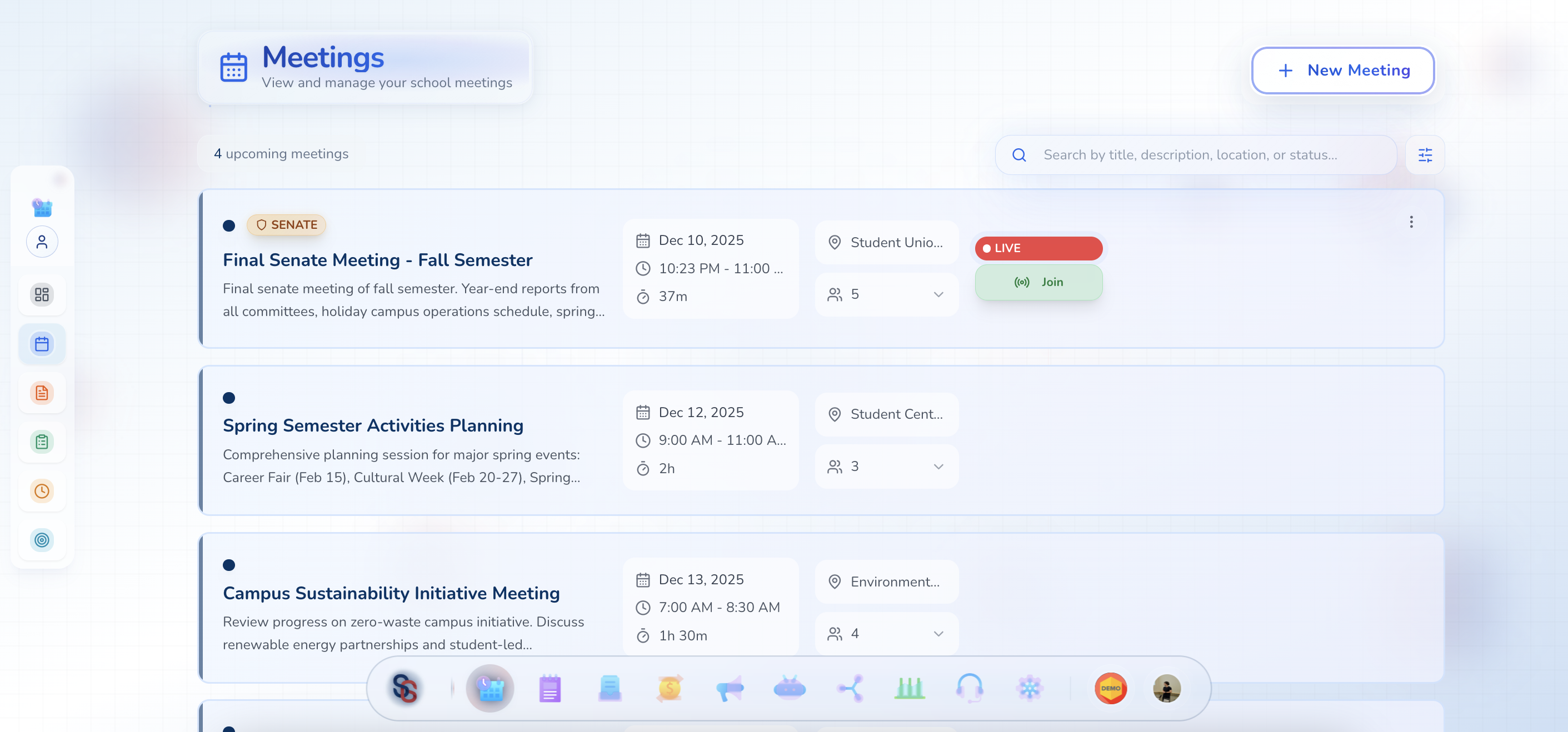Open the headset support icon
1568x732 pixels.
[x=969, y=689]
